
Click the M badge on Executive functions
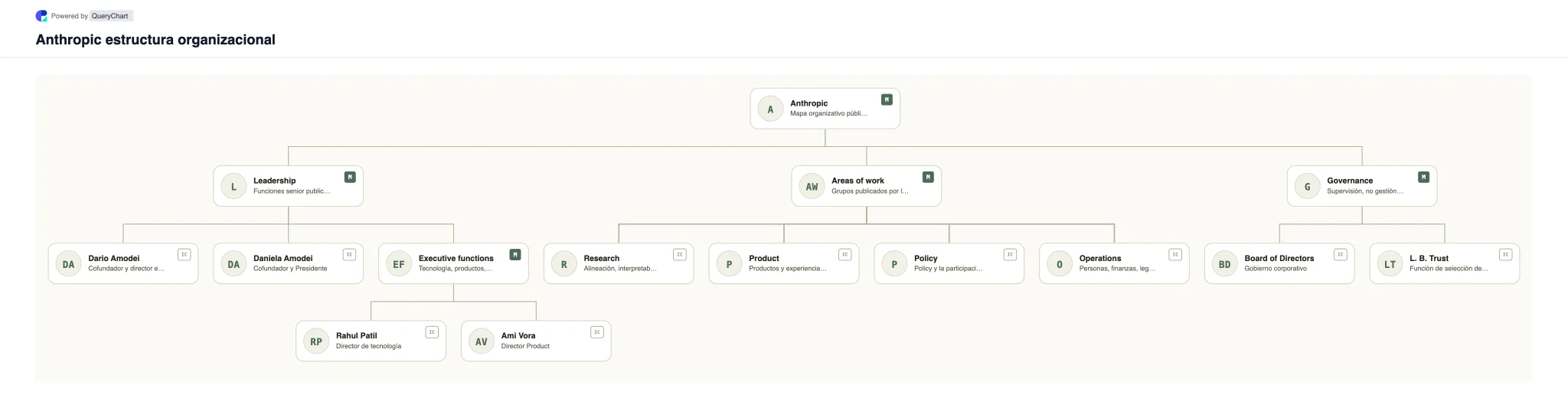(x=515, y=254)
